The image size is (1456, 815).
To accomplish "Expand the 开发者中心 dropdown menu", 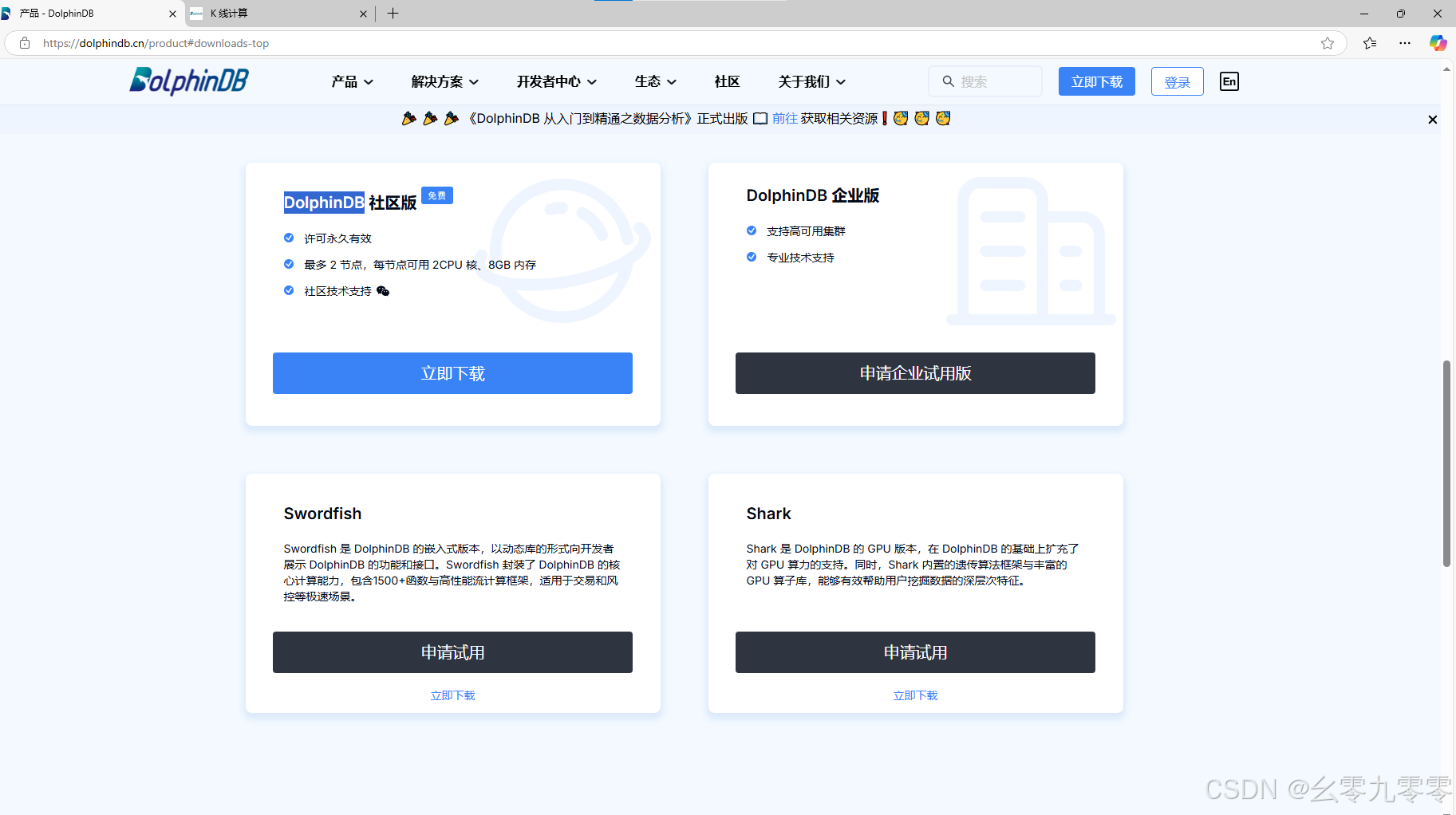I will (557, 81).
